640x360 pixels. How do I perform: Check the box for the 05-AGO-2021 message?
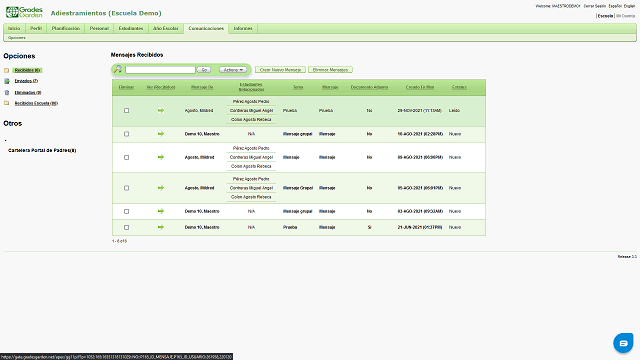click(x=127, y=188)
